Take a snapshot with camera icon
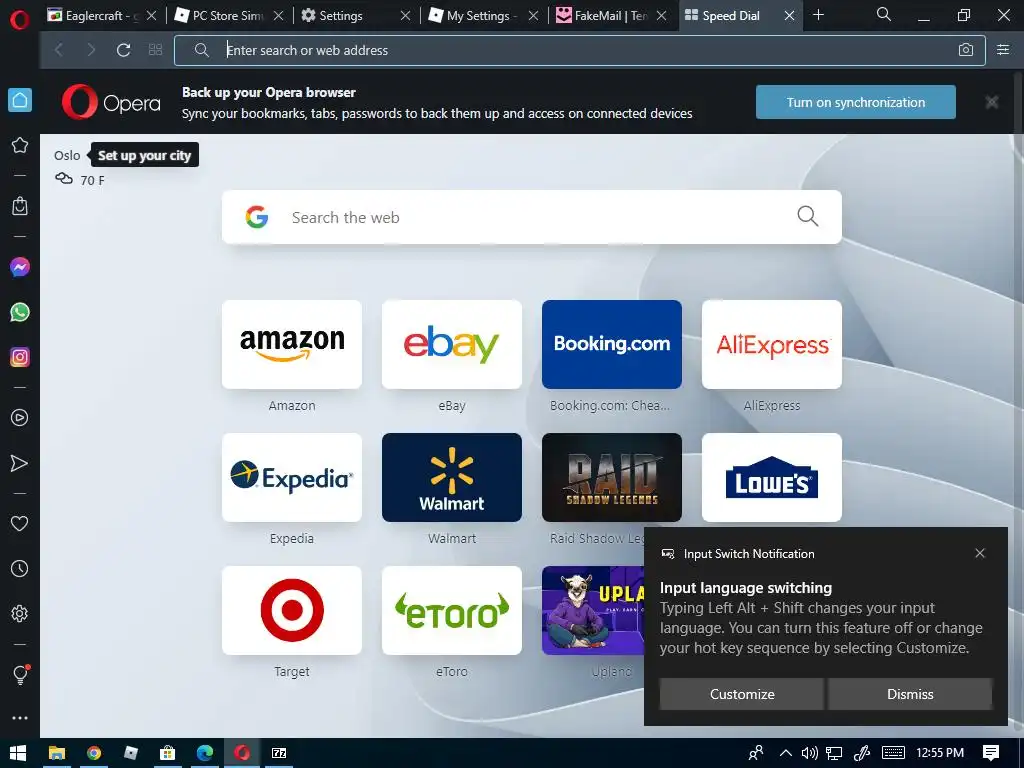This screenshot has width=1024, height=768. point(966,50)
